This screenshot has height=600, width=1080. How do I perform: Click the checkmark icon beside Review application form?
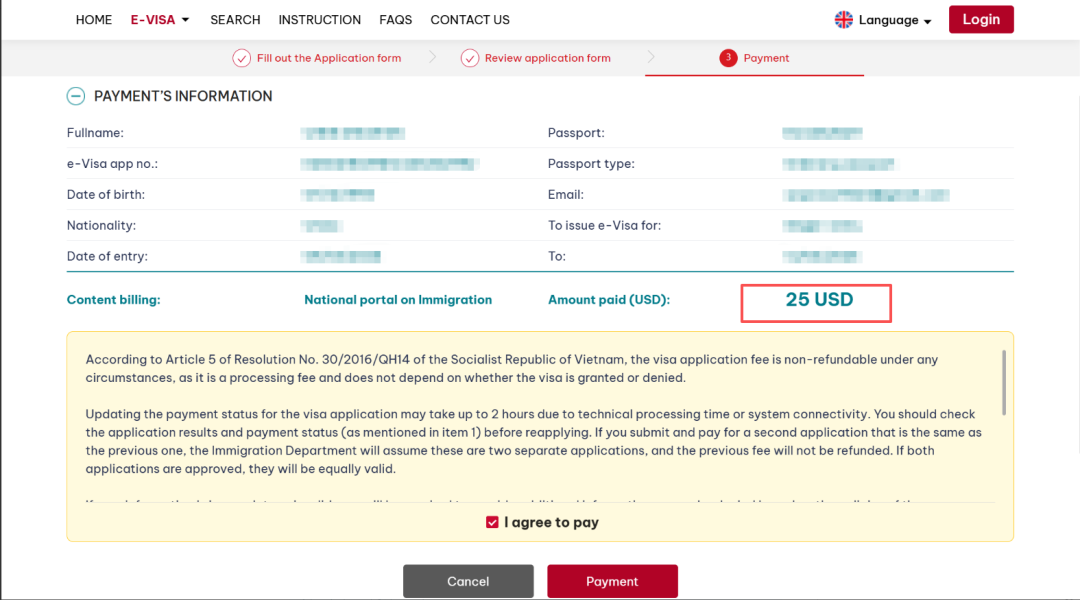point(470,58)
